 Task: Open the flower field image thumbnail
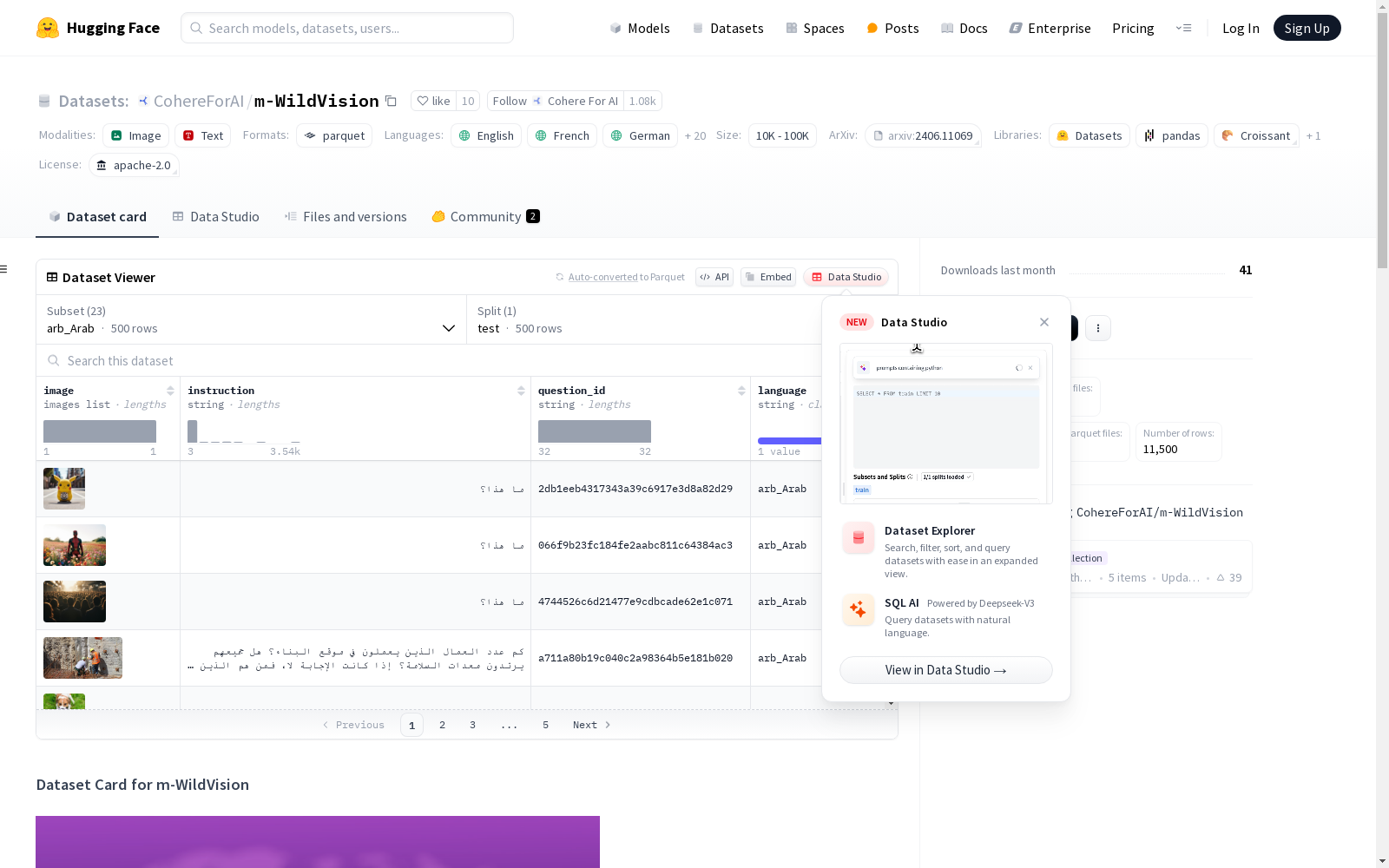[75, 545]
